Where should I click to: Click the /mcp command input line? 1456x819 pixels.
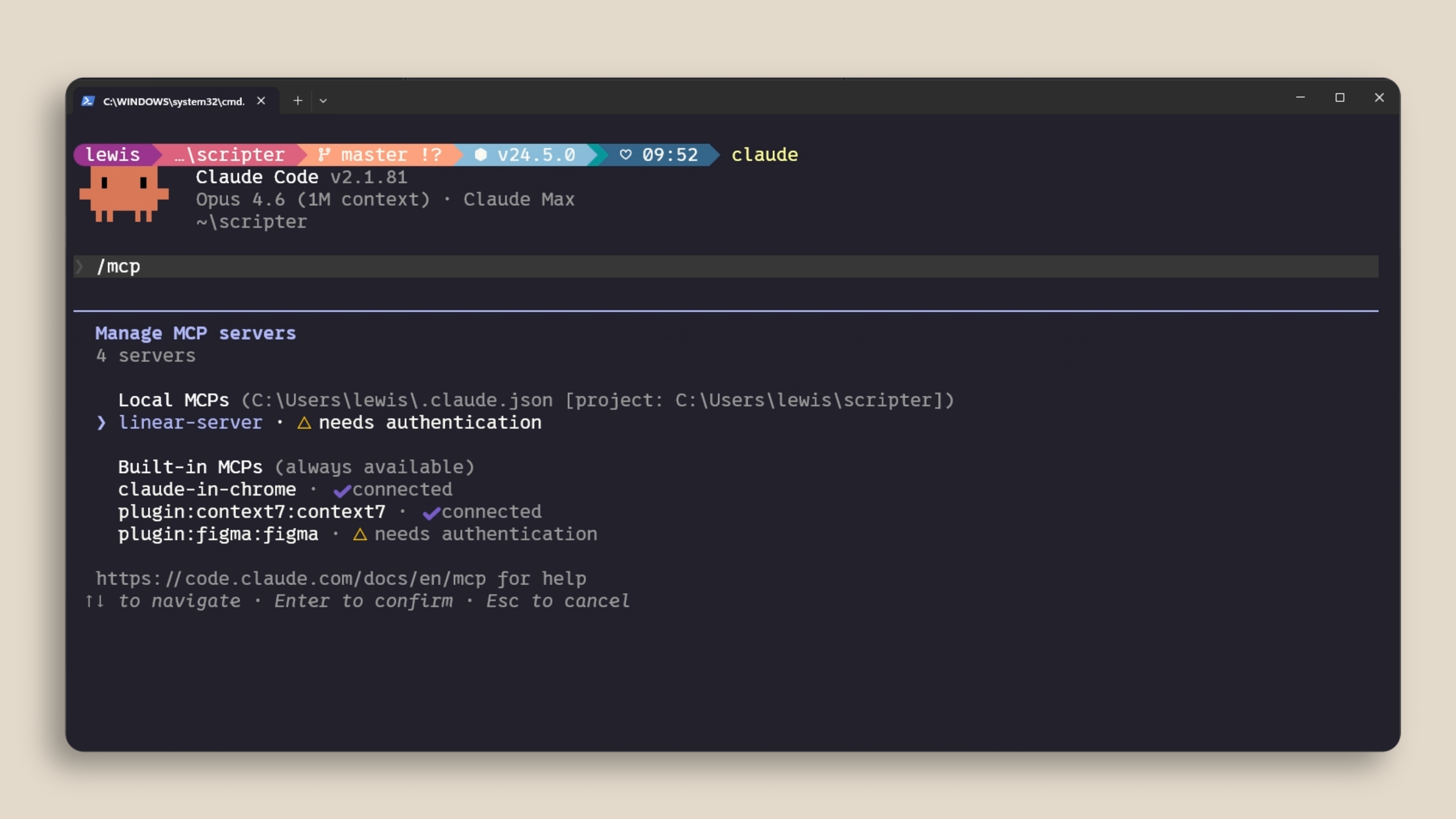(x=678, y=266)
